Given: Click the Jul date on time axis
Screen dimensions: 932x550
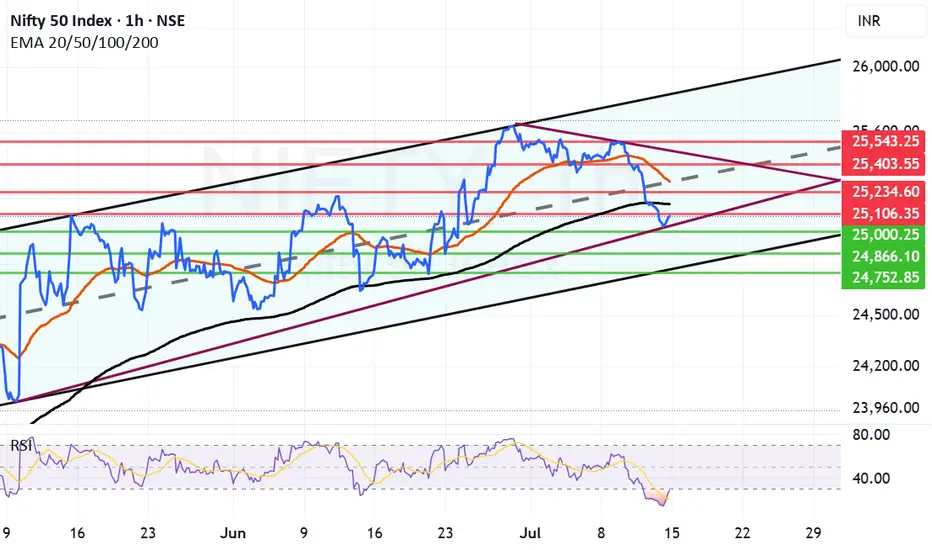Looking at the screenshot, I should [530, 533].
